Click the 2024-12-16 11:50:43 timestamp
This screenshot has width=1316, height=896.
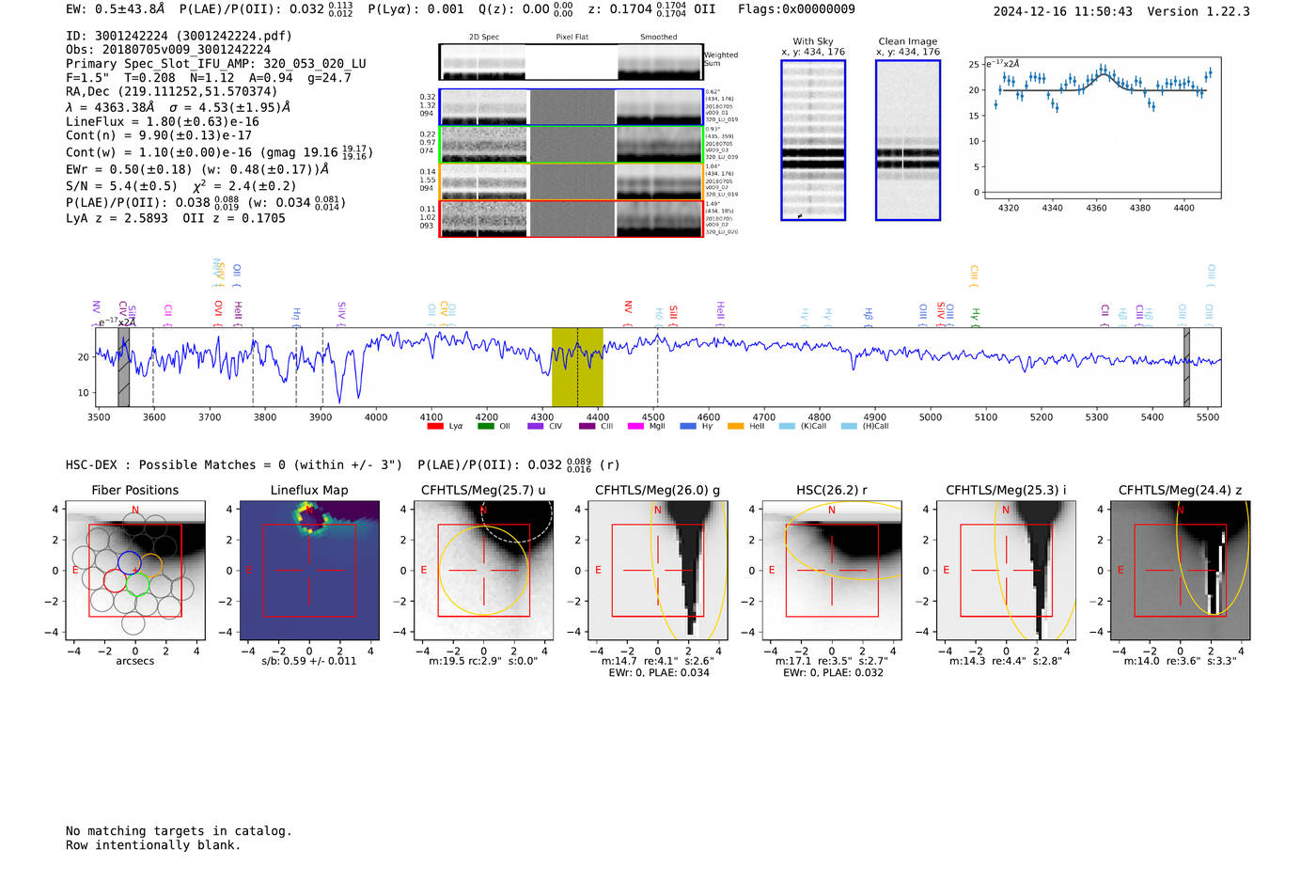[x=1063, y=11]
